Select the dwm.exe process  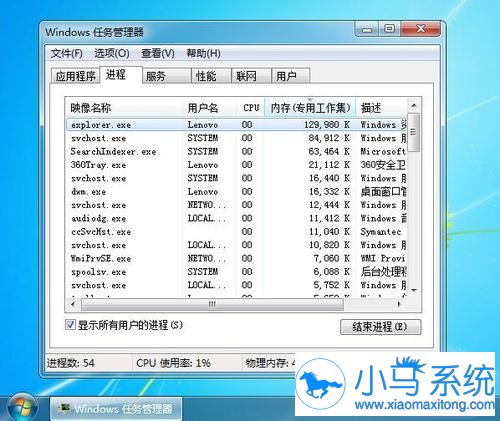(x=236, y=192)
